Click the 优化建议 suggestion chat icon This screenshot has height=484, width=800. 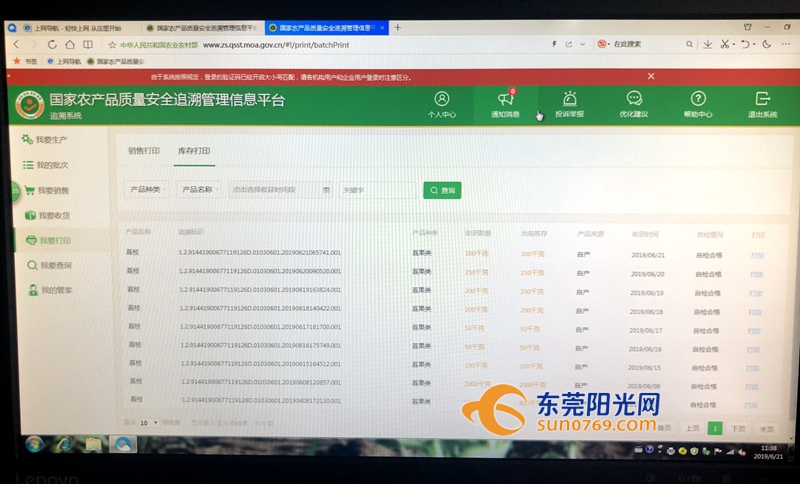click(634, 99)
